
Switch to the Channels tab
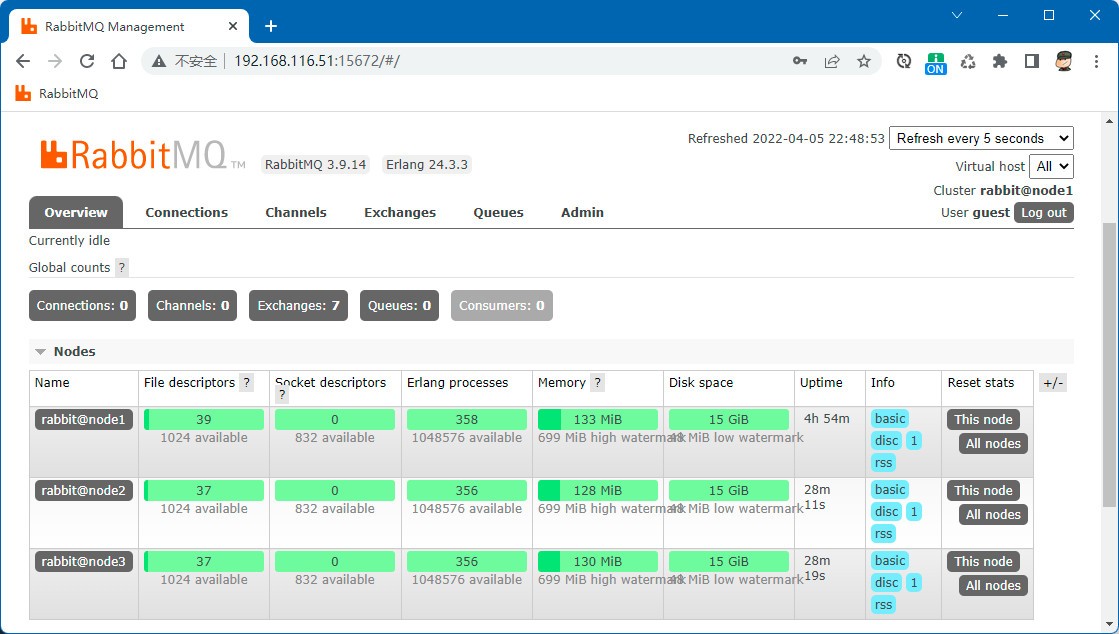(296, 213)
